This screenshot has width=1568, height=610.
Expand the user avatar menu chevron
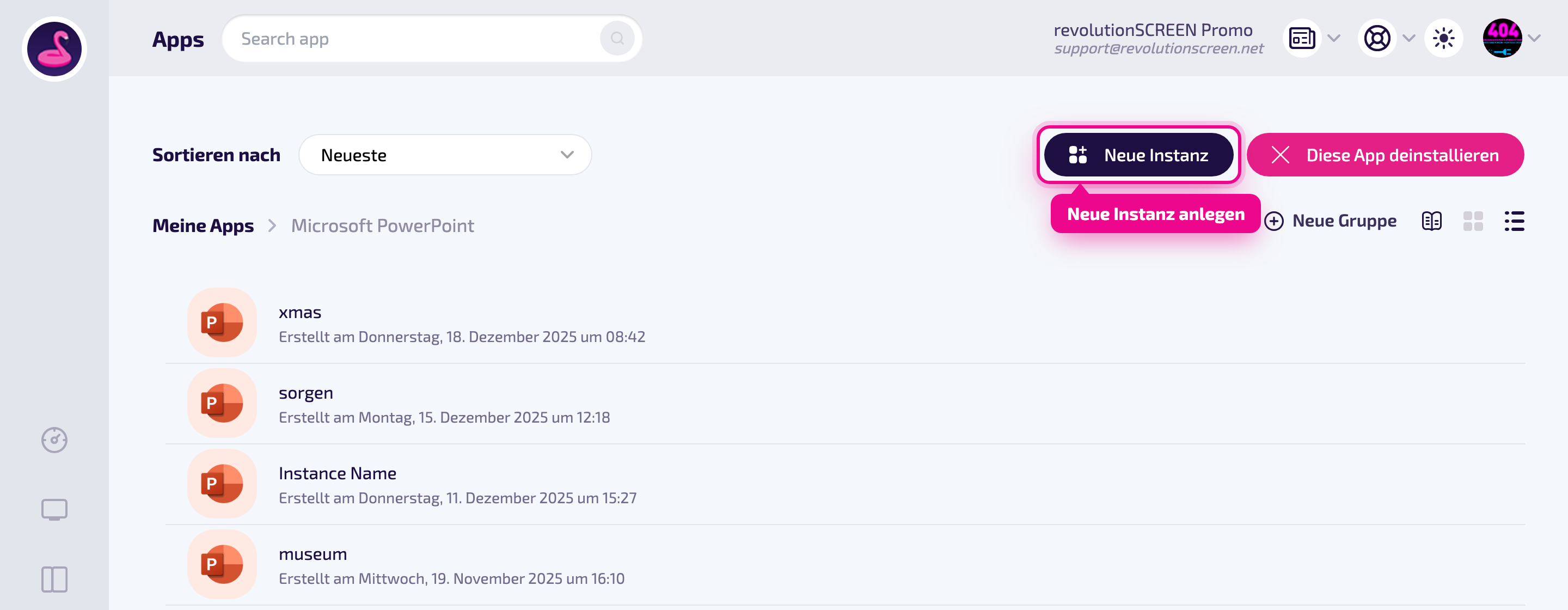click(1535, 38)
